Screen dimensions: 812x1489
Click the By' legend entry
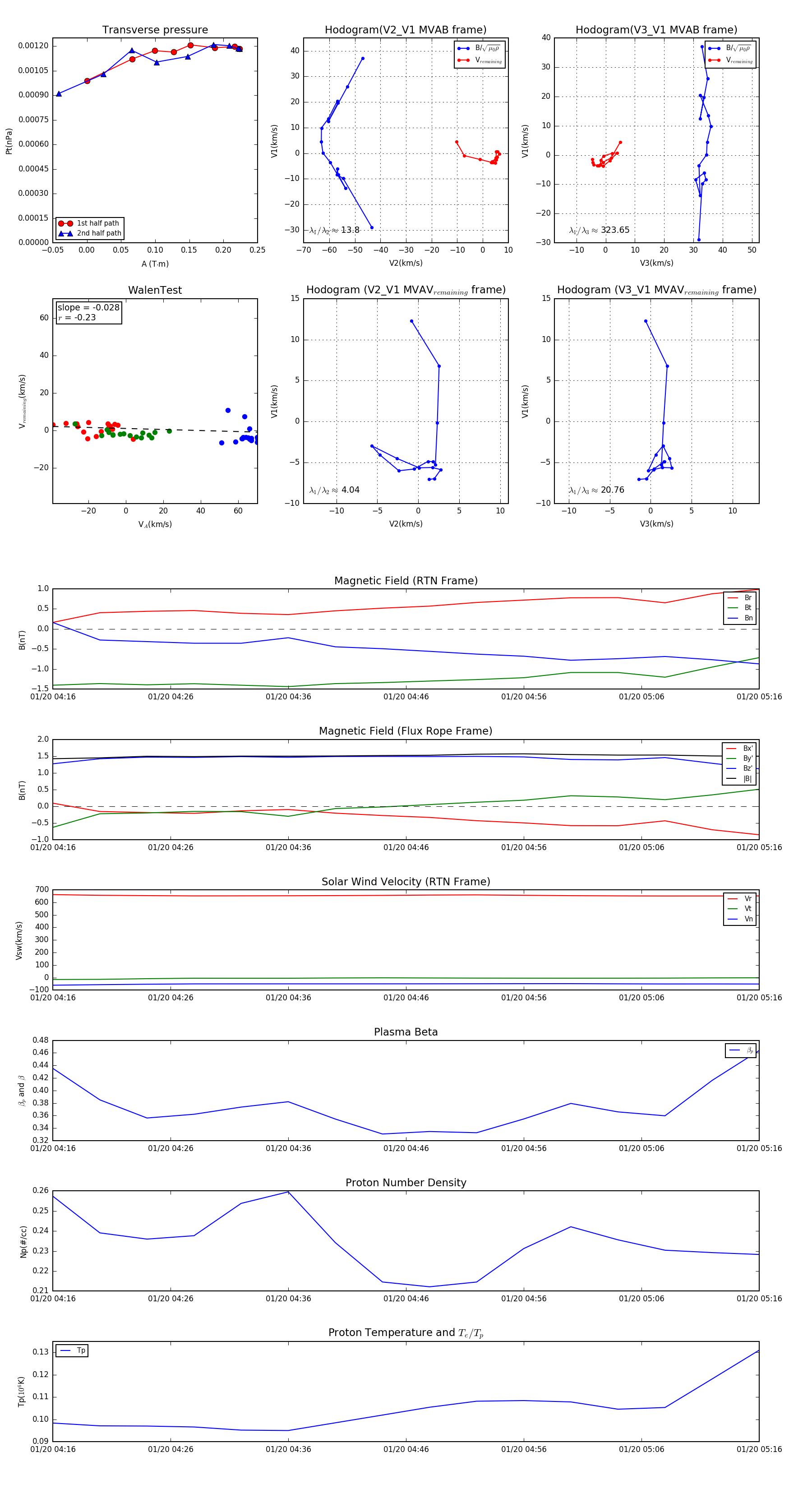[x=740, y=758]
